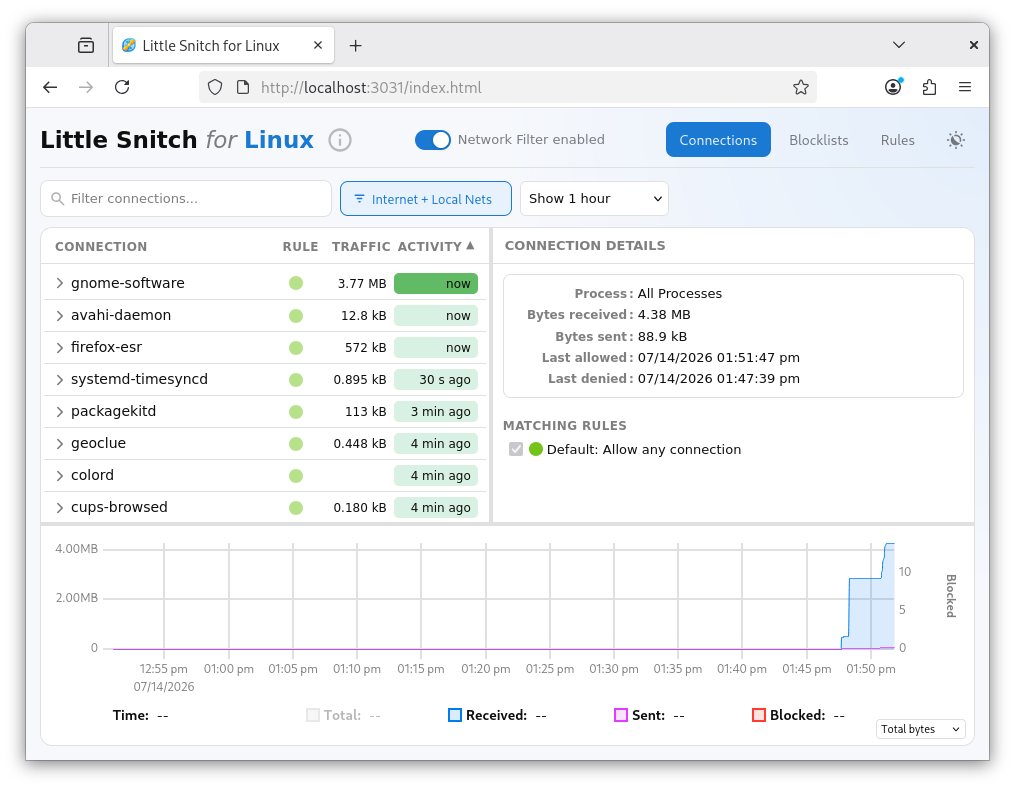Open the Show 1 hour dropdown
The height and width of the screenshot is (789, 1015).
click(594, 199)
